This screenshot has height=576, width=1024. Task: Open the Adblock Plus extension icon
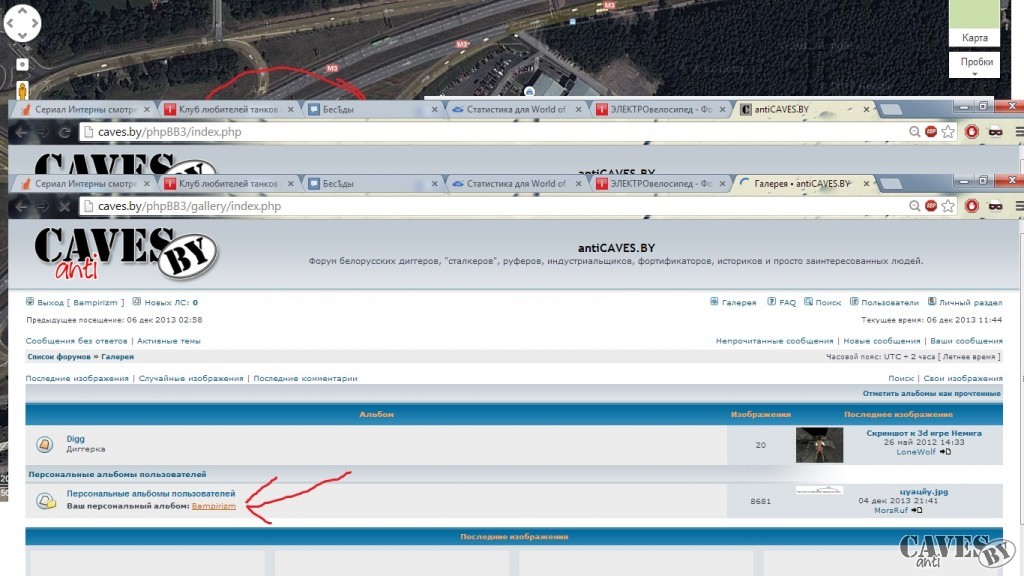[x=931, y=206]
